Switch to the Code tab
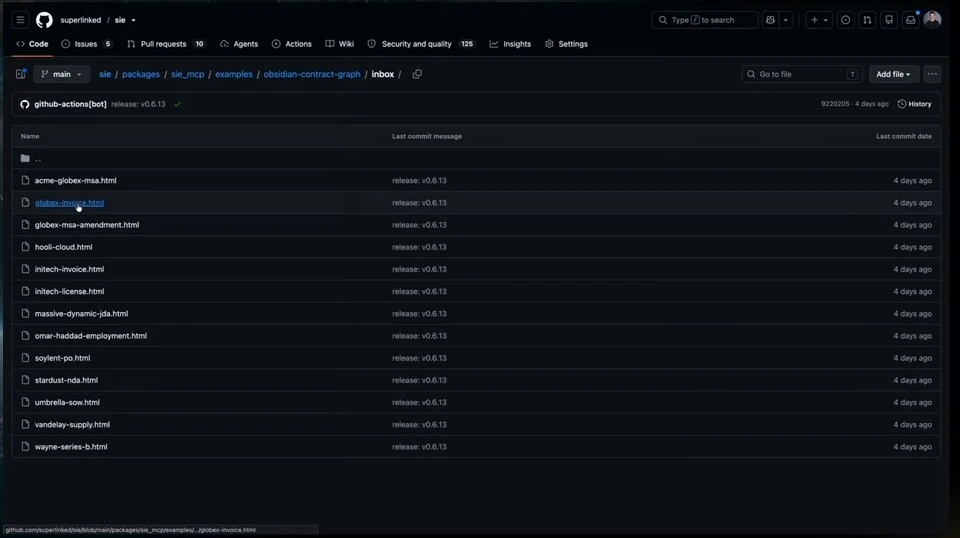 click(x=32, y=44)
